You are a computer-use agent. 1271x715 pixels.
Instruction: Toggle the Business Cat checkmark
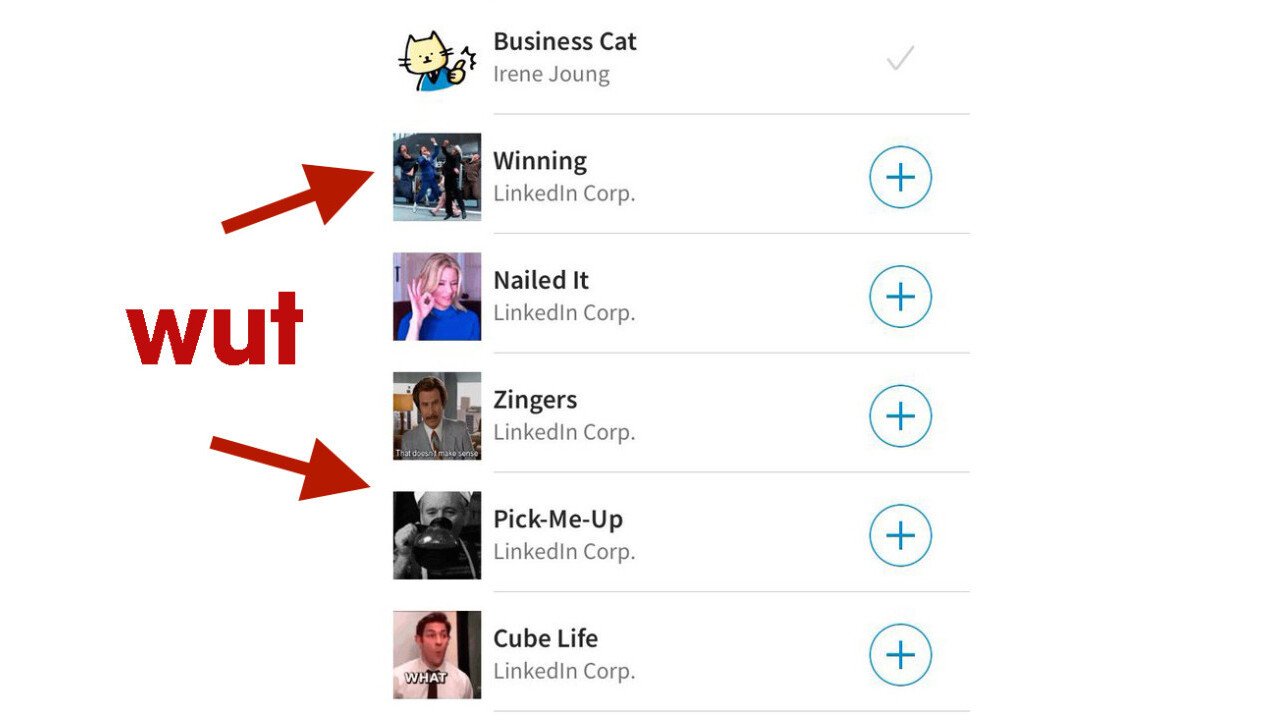click(900, 60)
